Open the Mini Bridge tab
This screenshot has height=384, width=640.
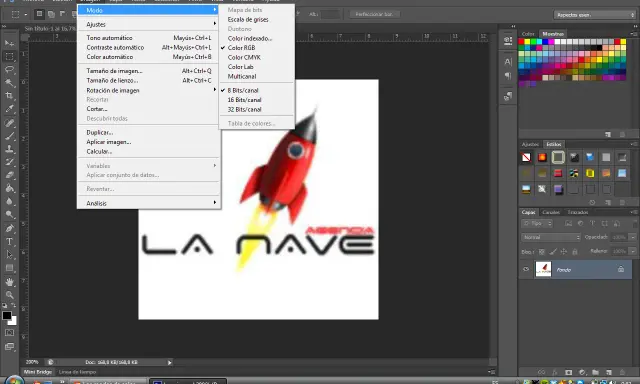38,372
